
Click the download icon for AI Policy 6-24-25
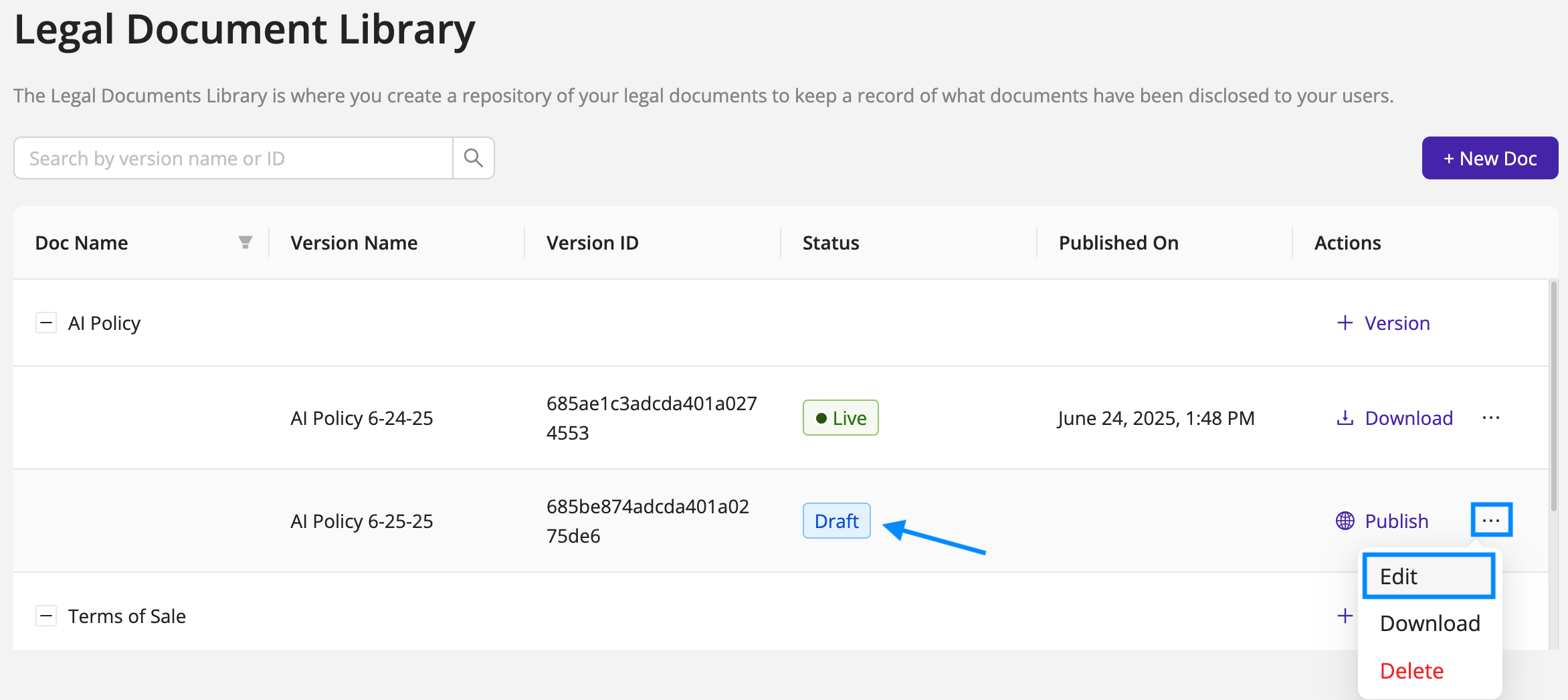point(1345,418)
